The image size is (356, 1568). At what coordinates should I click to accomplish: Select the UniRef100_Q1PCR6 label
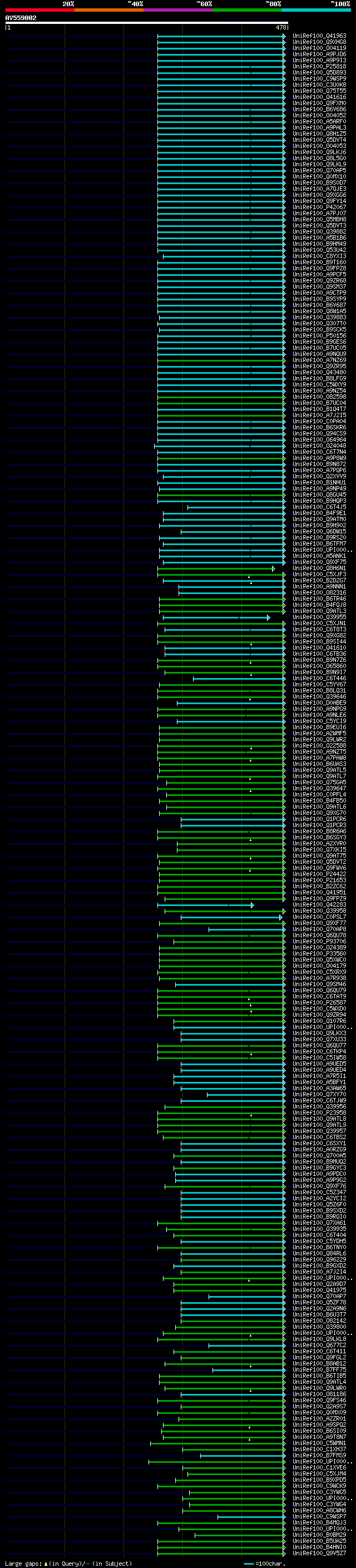pos(319,819)
